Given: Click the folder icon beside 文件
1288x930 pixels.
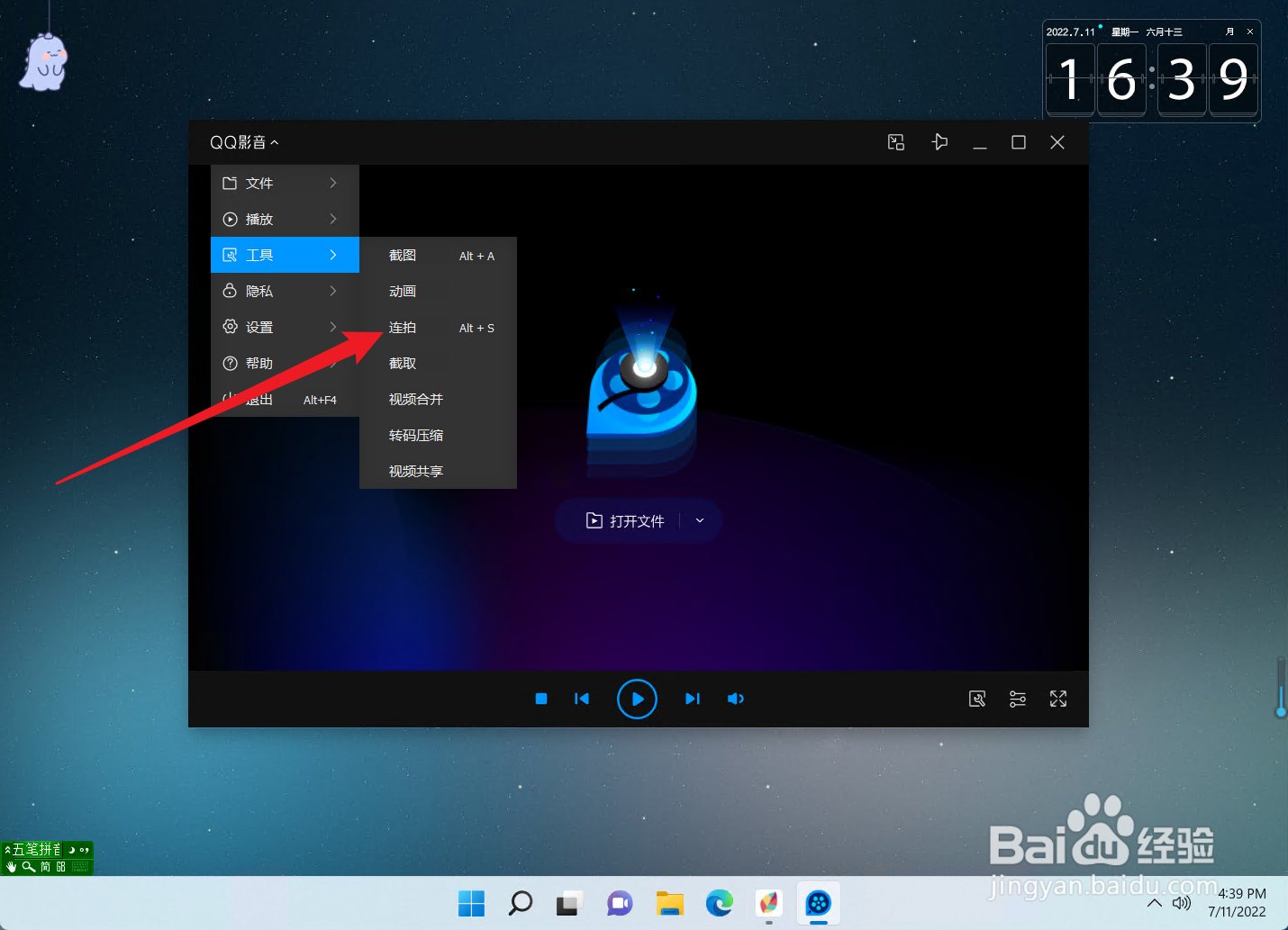Looking at the screenshot, I should click(230, 183).
